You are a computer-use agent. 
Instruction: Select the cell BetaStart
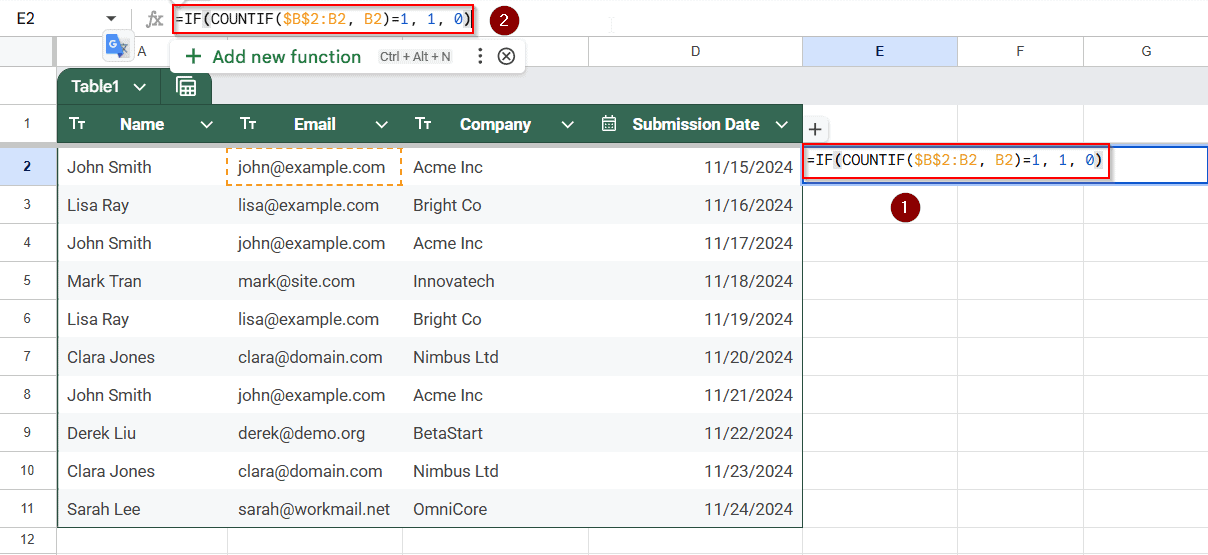tap(495, 433)
